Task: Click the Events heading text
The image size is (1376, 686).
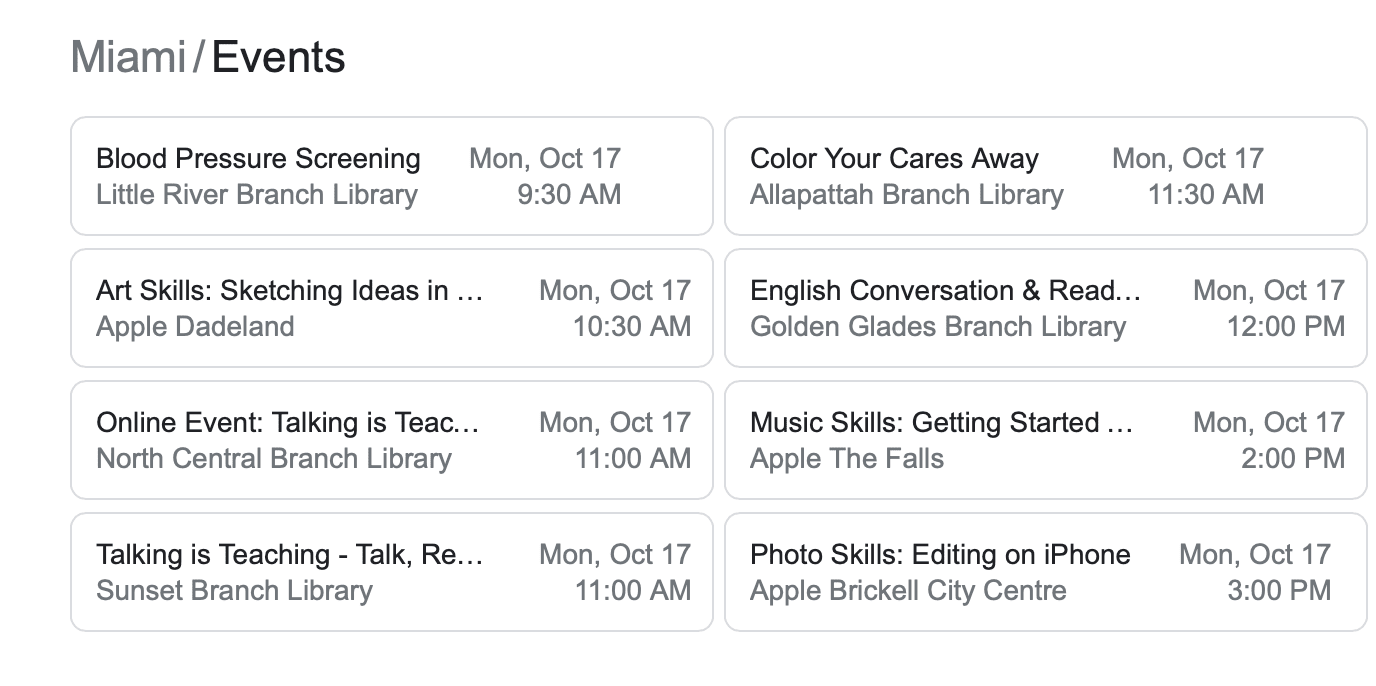Action: pos(279,57)
